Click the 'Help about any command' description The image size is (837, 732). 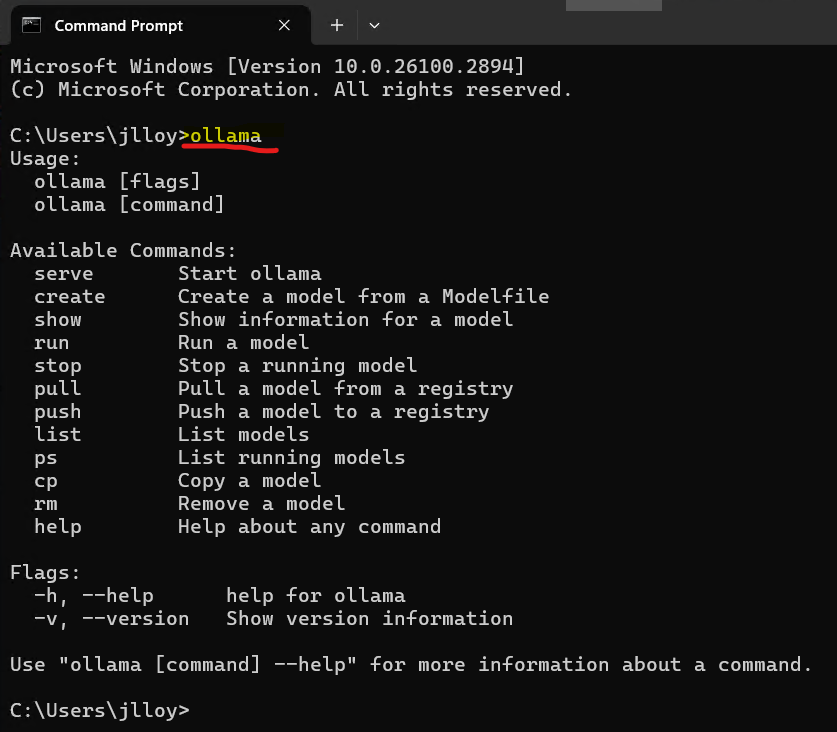[310, 527]
